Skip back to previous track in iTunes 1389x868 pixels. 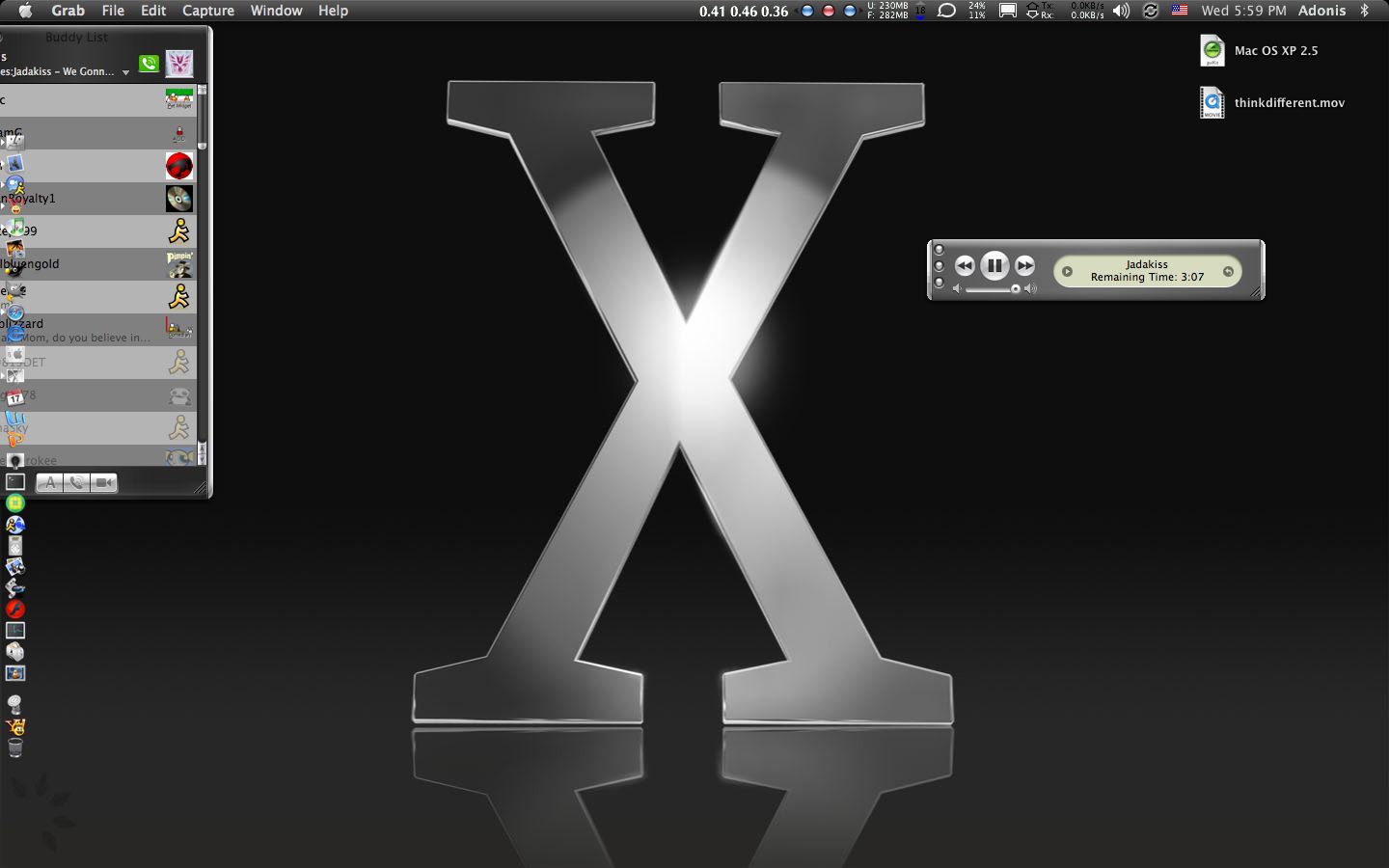point(965,265)
